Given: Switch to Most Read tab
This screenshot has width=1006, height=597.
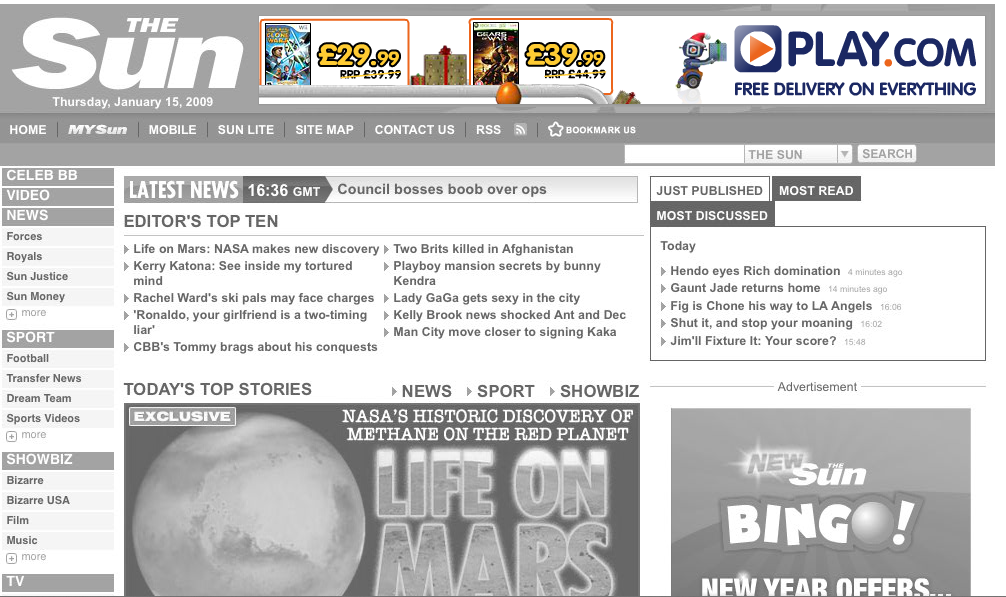Looking at the screenshot, I should click(816, 190).
